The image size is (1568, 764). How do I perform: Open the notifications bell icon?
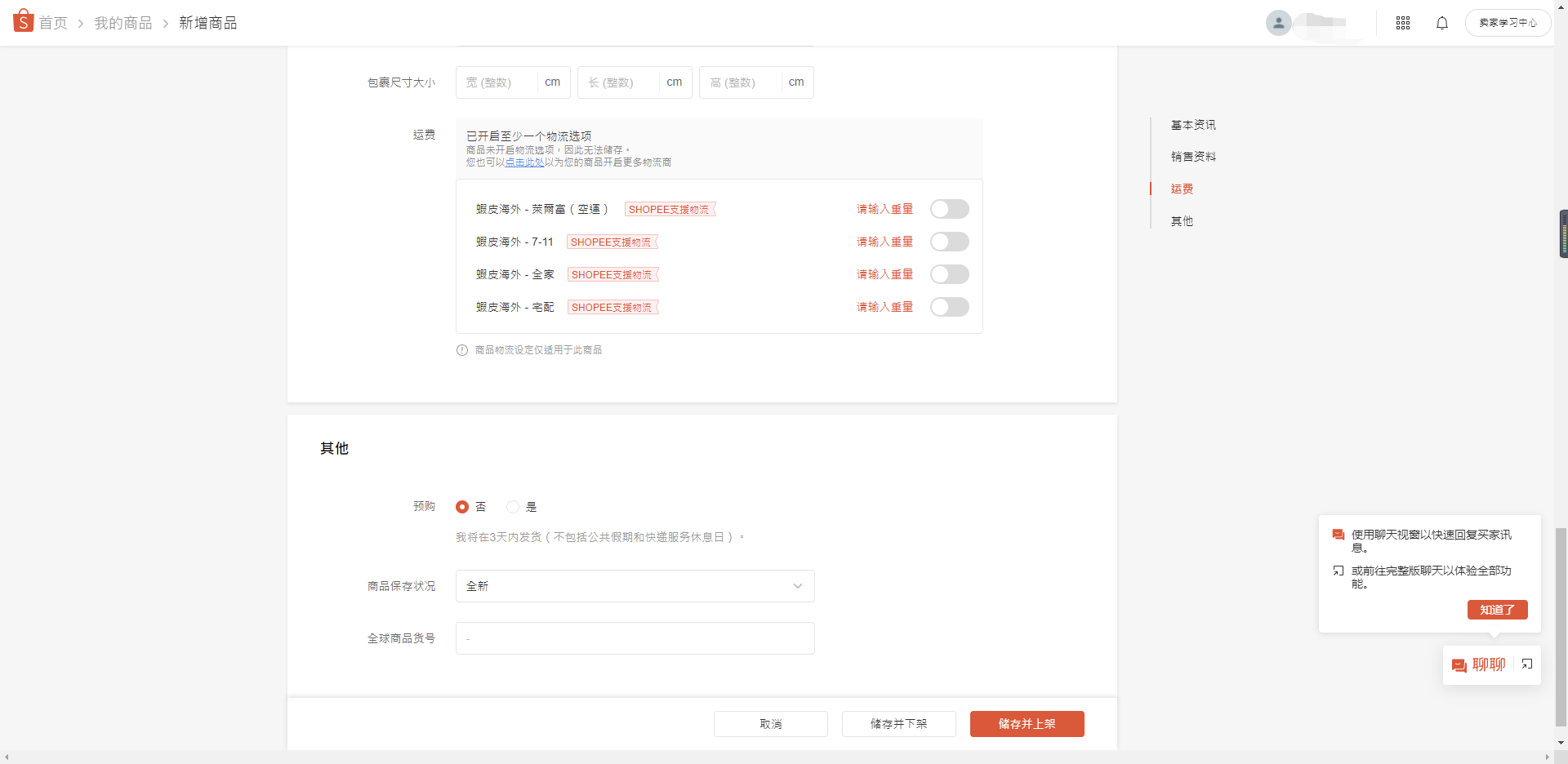coord(1442,23)
